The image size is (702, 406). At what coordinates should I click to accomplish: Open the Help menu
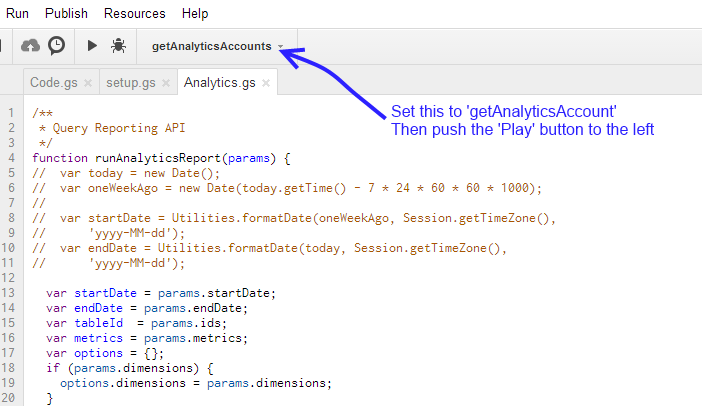[195, 13]
